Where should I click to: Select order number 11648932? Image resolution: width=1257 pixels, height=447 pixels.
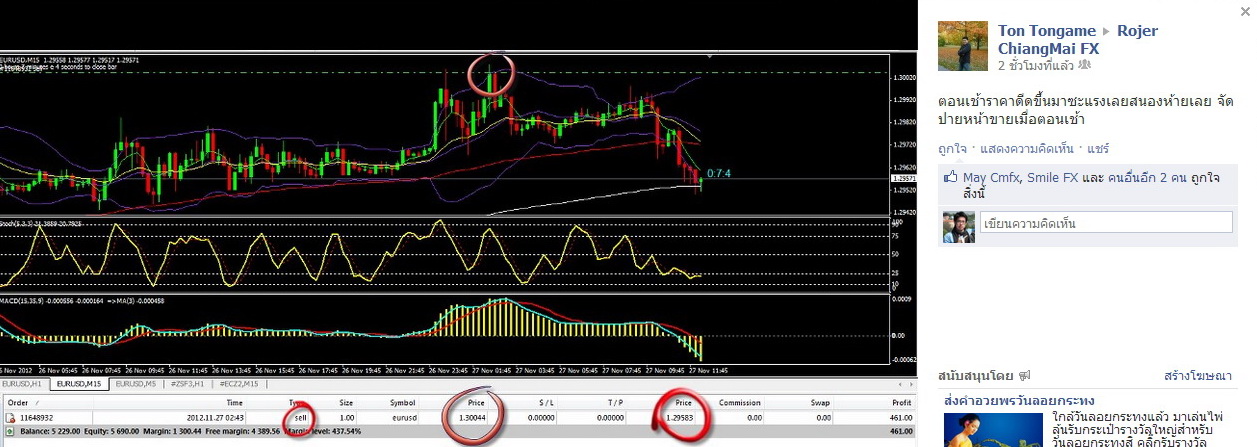coord(38,416)
